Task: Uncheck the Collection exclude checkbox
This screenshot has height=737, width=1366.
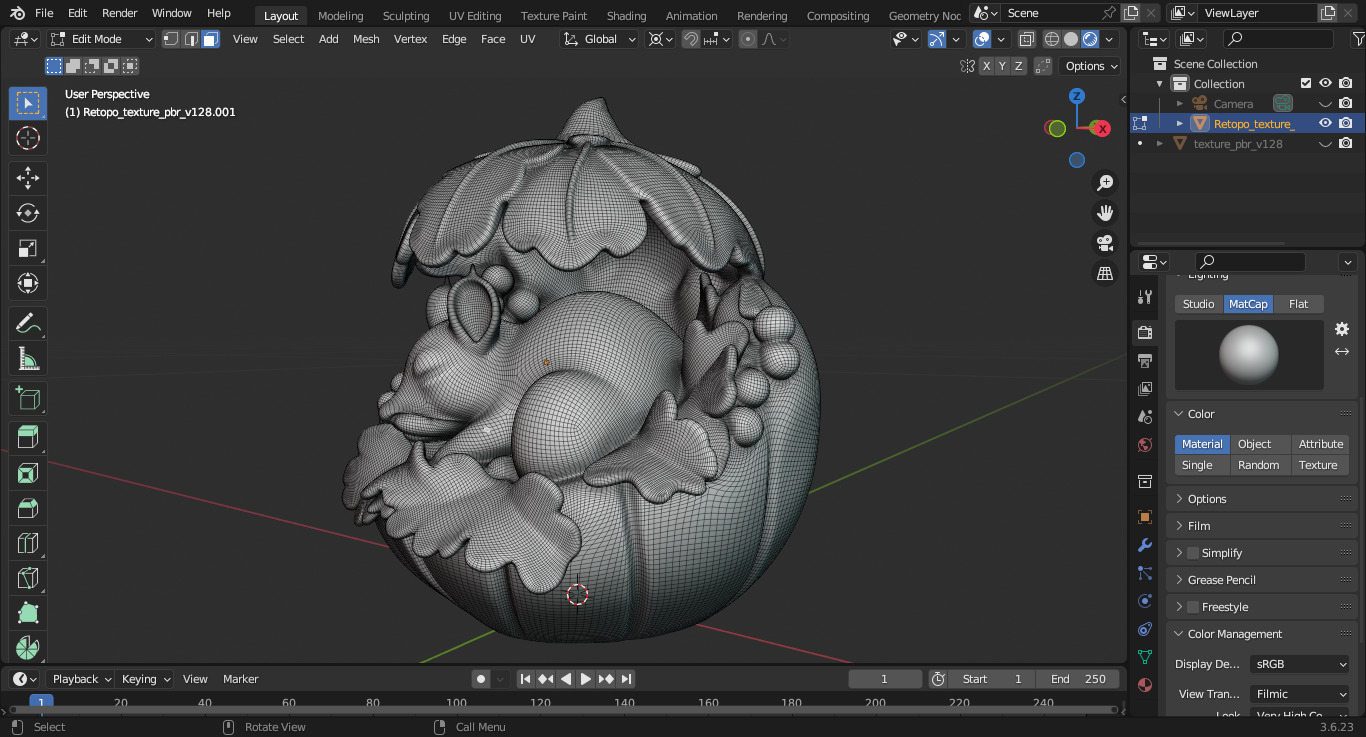Action: click(x=1305, y=83)
